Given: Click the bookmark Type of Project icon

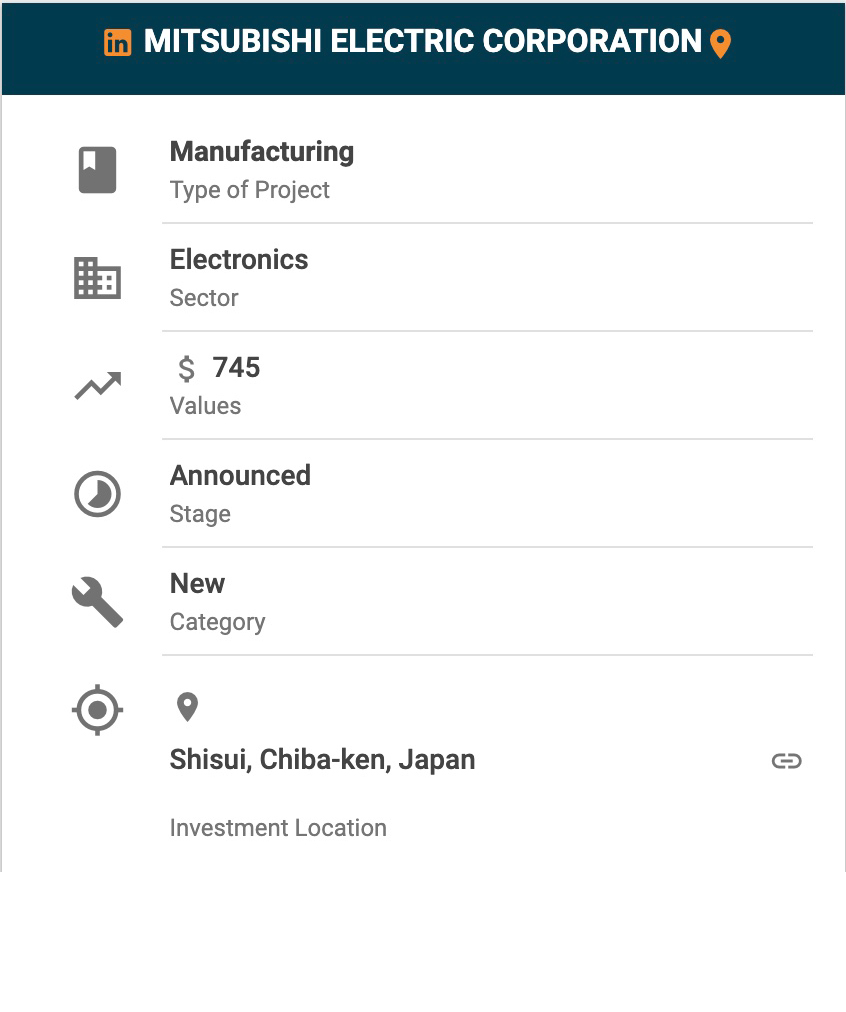Looking at the screenshot, I should (97, 170).
